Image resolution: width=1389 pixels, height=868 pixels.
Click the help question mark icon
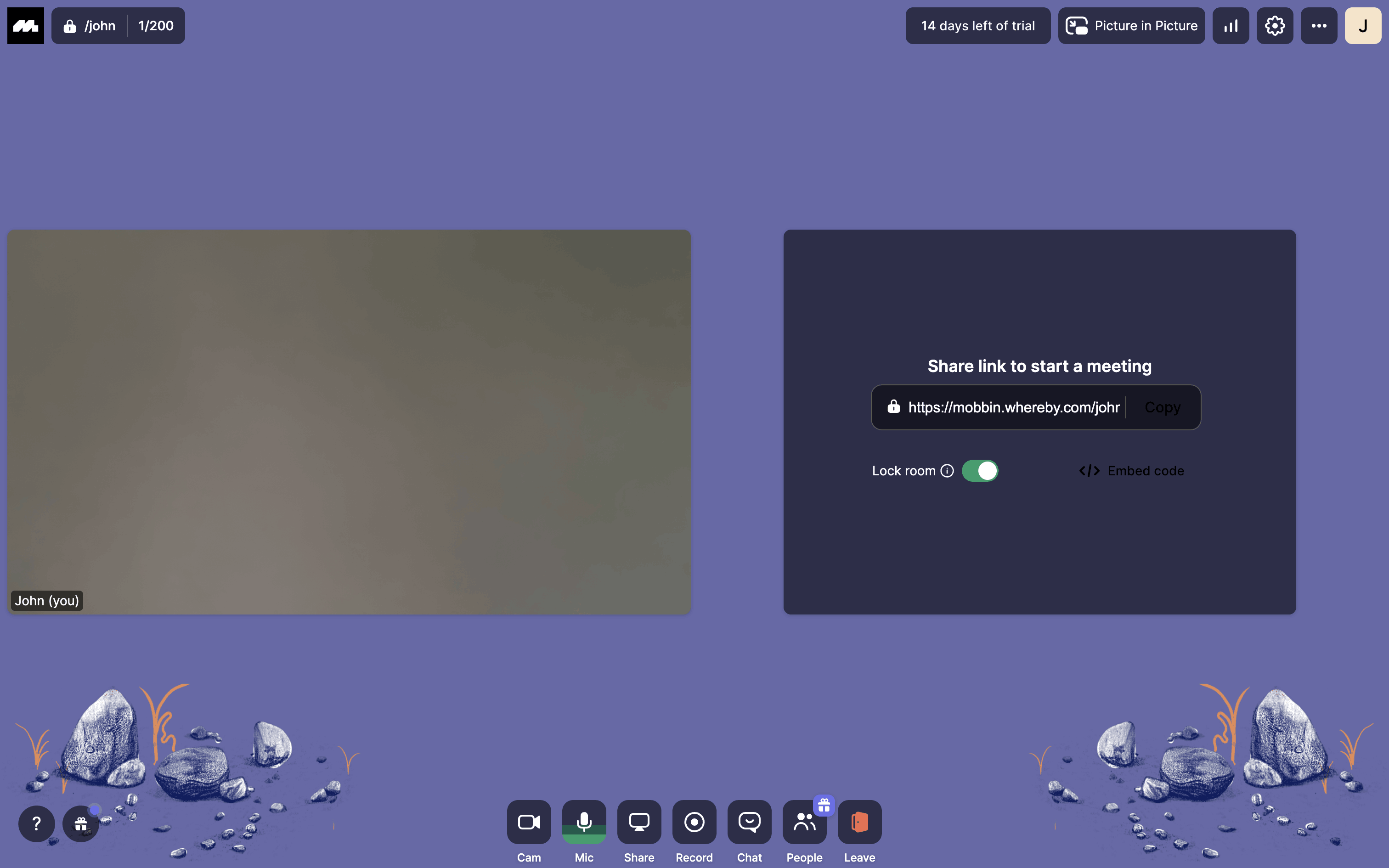(37, 823)
